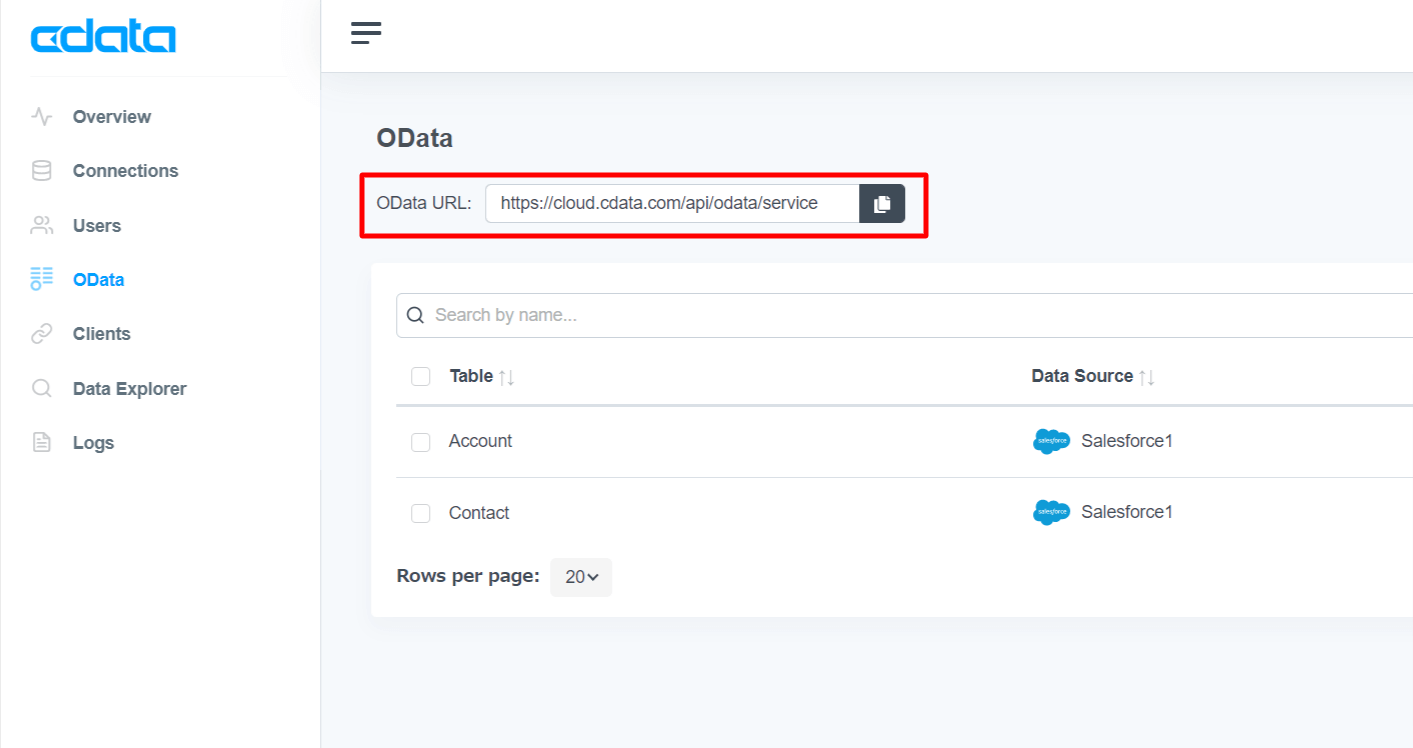The image size is (1413, 748).
Task: Click the Connections database icon
Action: coord(41,171)
